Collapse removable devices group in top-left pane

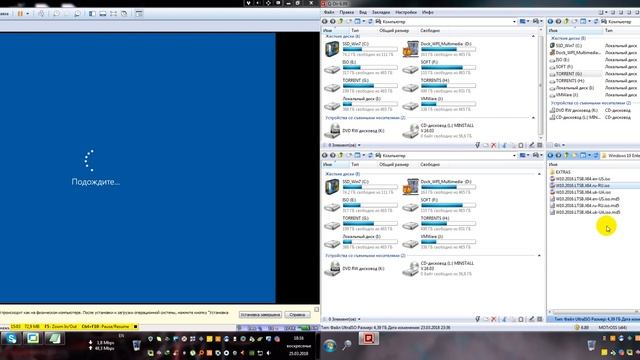coord(533,118)
